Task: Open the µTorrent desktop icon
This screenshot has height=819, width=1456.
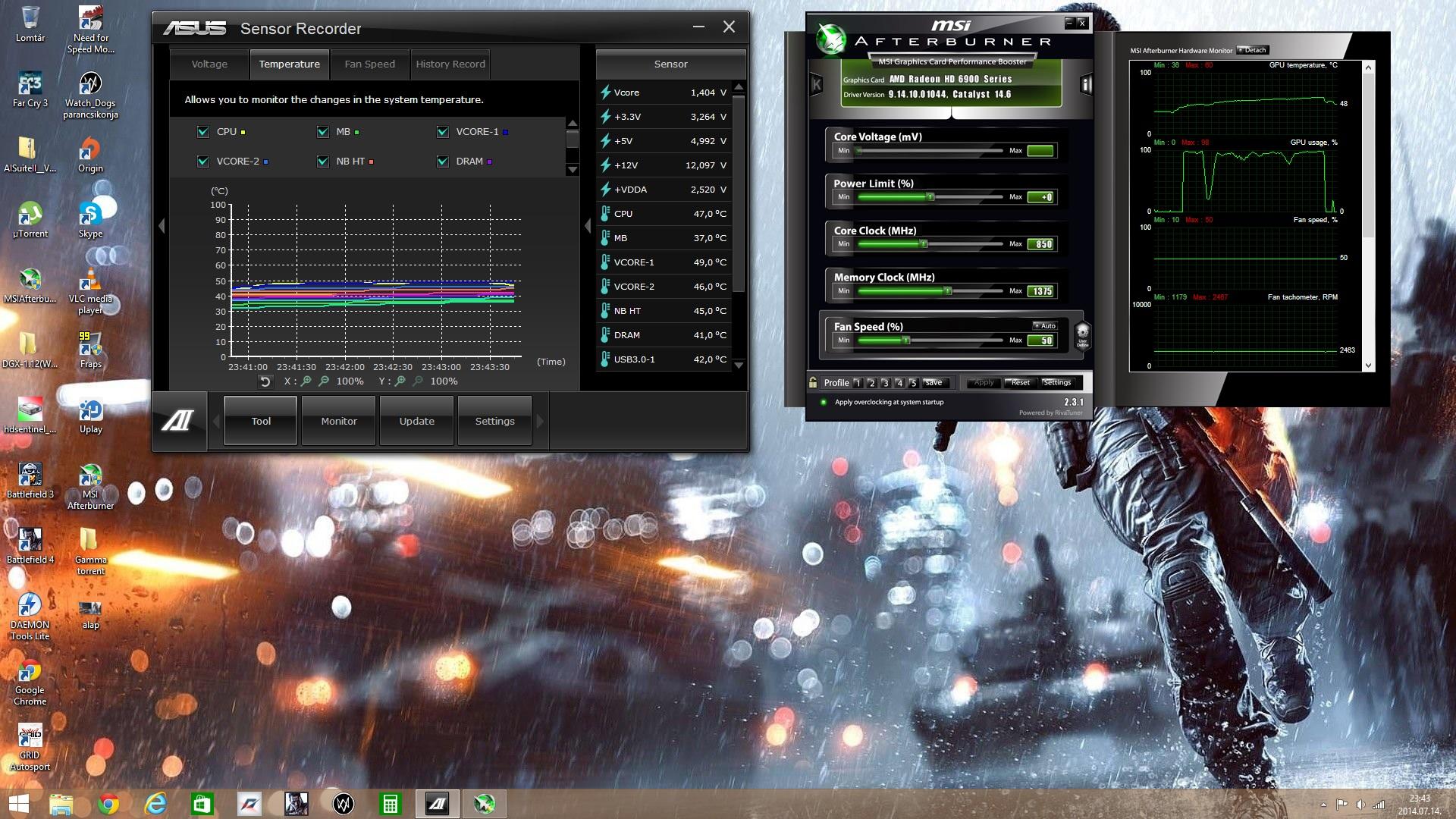Action: [30, 220]
